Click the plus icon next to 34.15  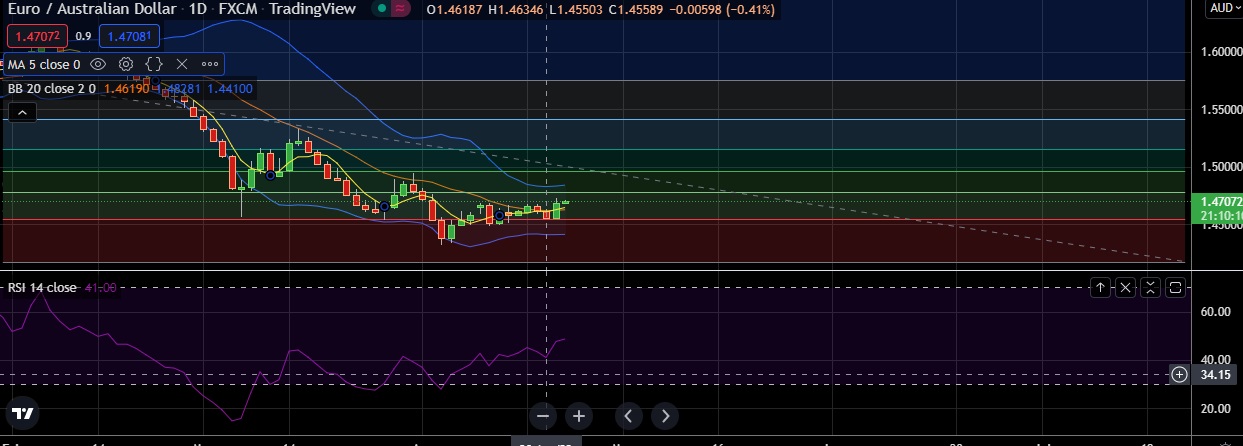(1179, 375)
